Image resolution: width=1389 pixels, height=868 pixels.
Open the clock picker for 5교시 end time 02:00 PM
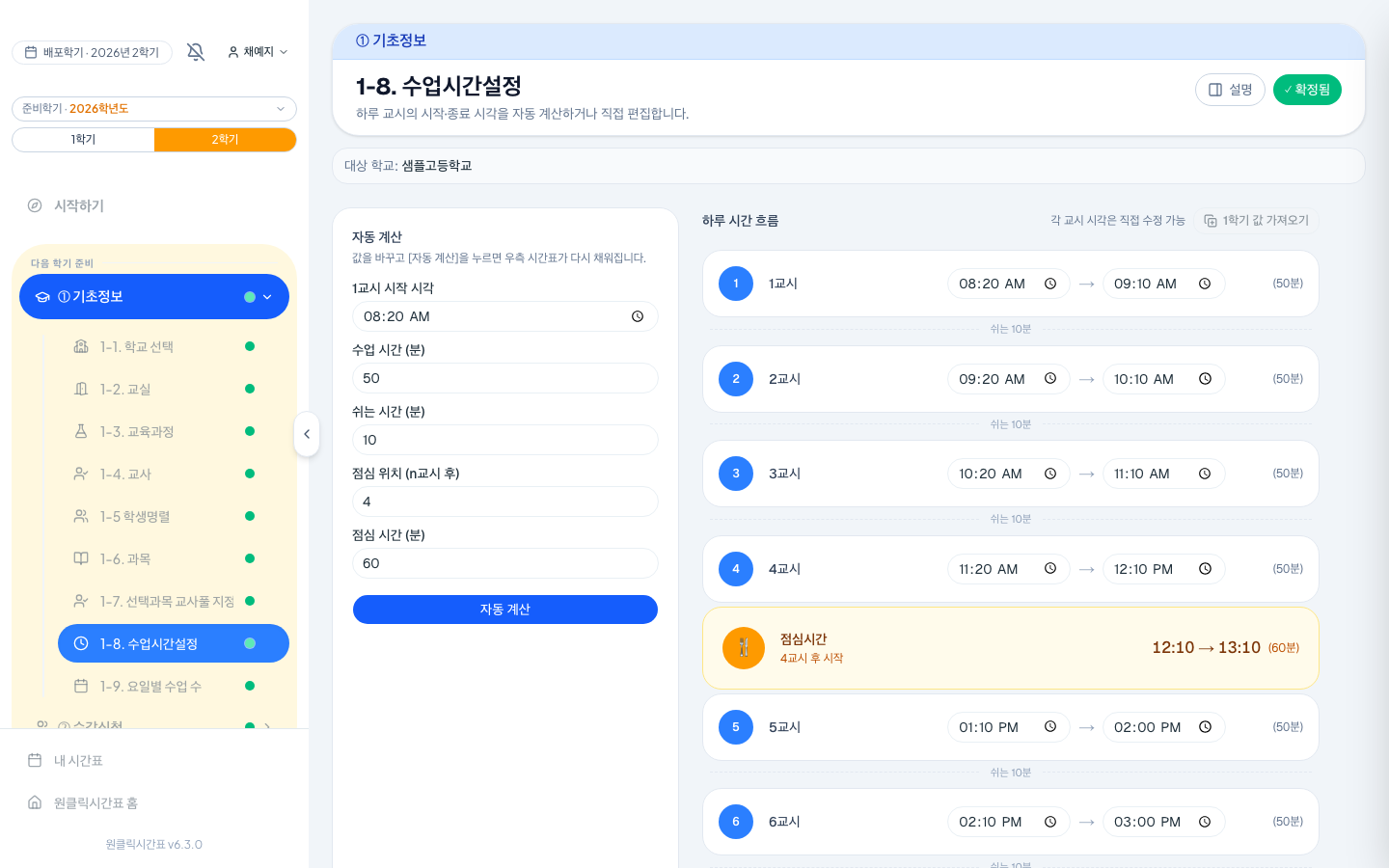[1205, 727]
